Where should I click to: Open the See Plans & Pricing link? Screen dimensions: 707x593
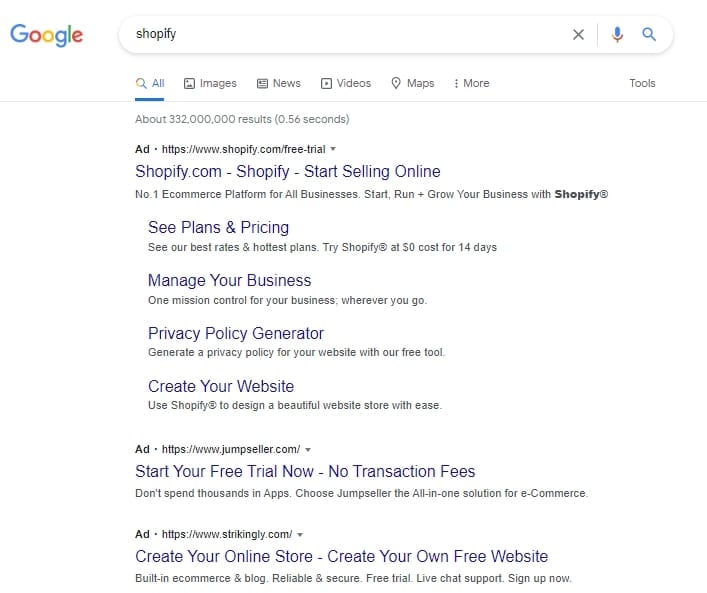(218, 227)
